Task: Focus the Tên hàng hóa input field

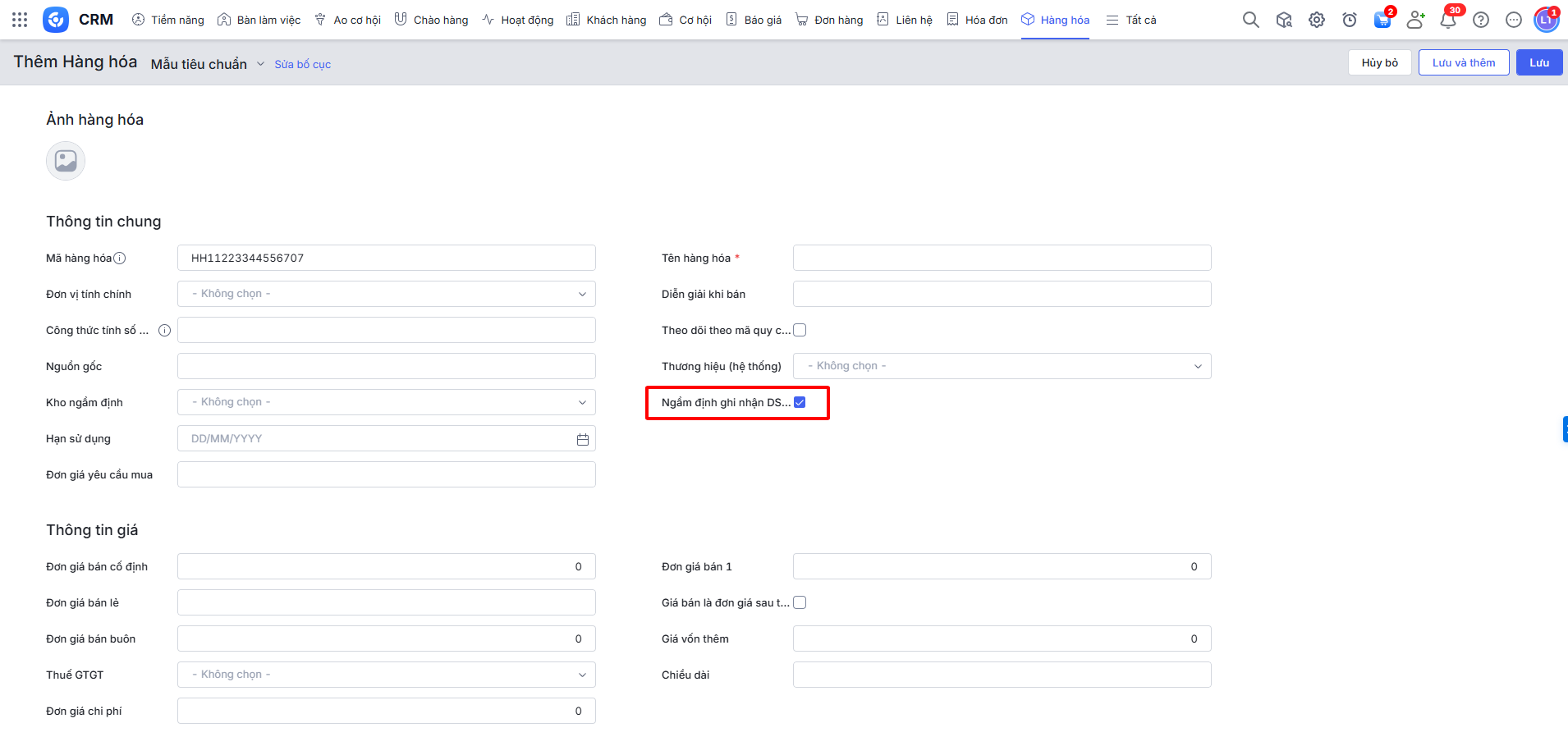Action: tap(1002, 258)
